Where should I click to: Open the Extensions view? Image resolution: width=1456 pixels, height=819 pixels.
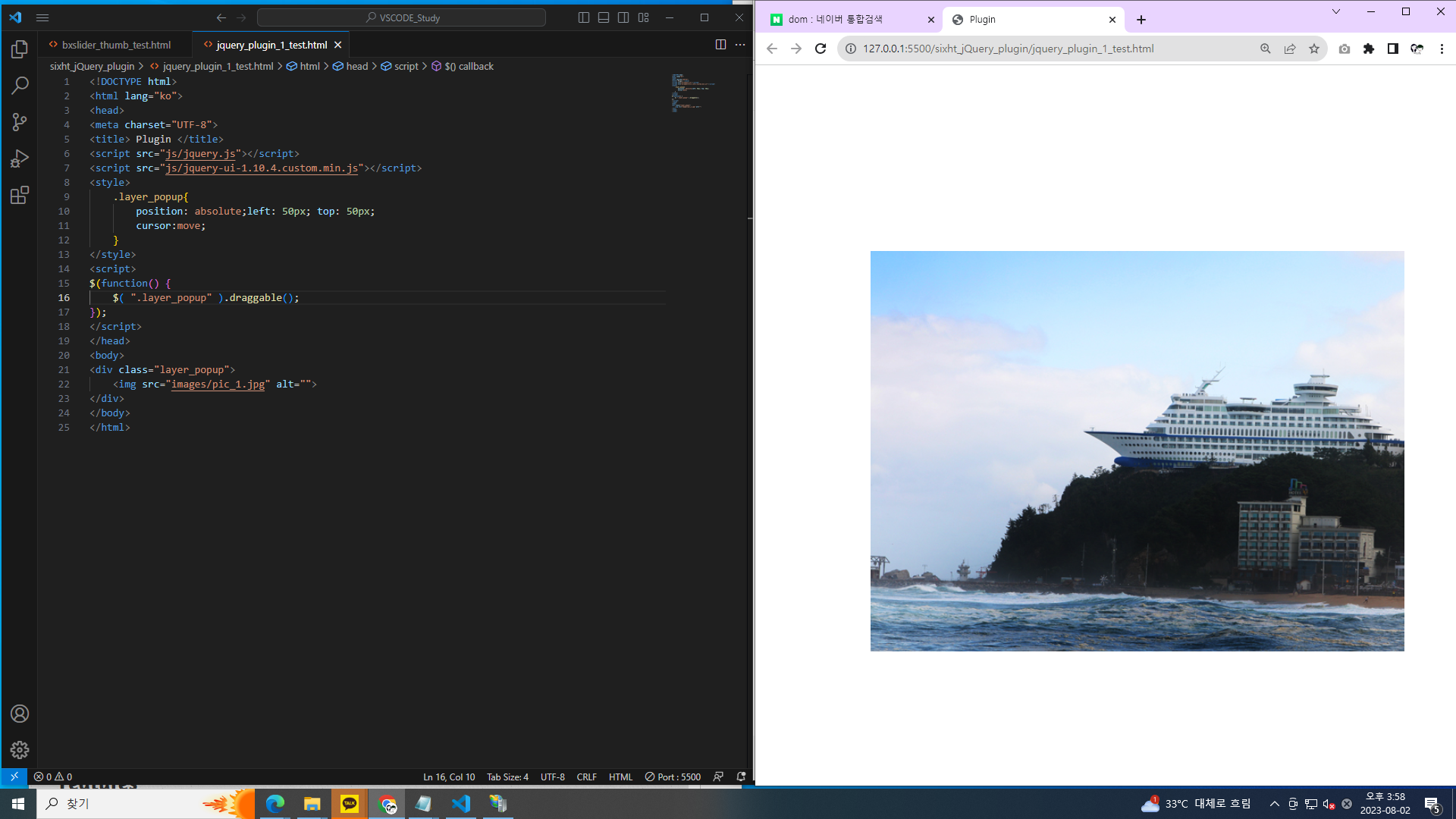point(20,196)
